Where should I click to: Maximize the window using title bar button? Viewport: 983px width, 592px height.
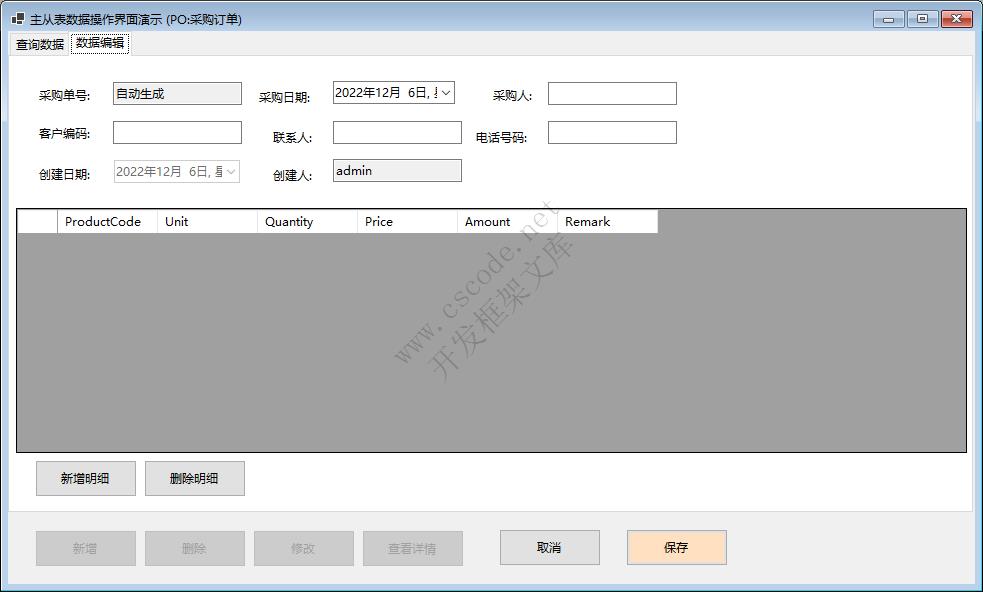click(922, 19)
